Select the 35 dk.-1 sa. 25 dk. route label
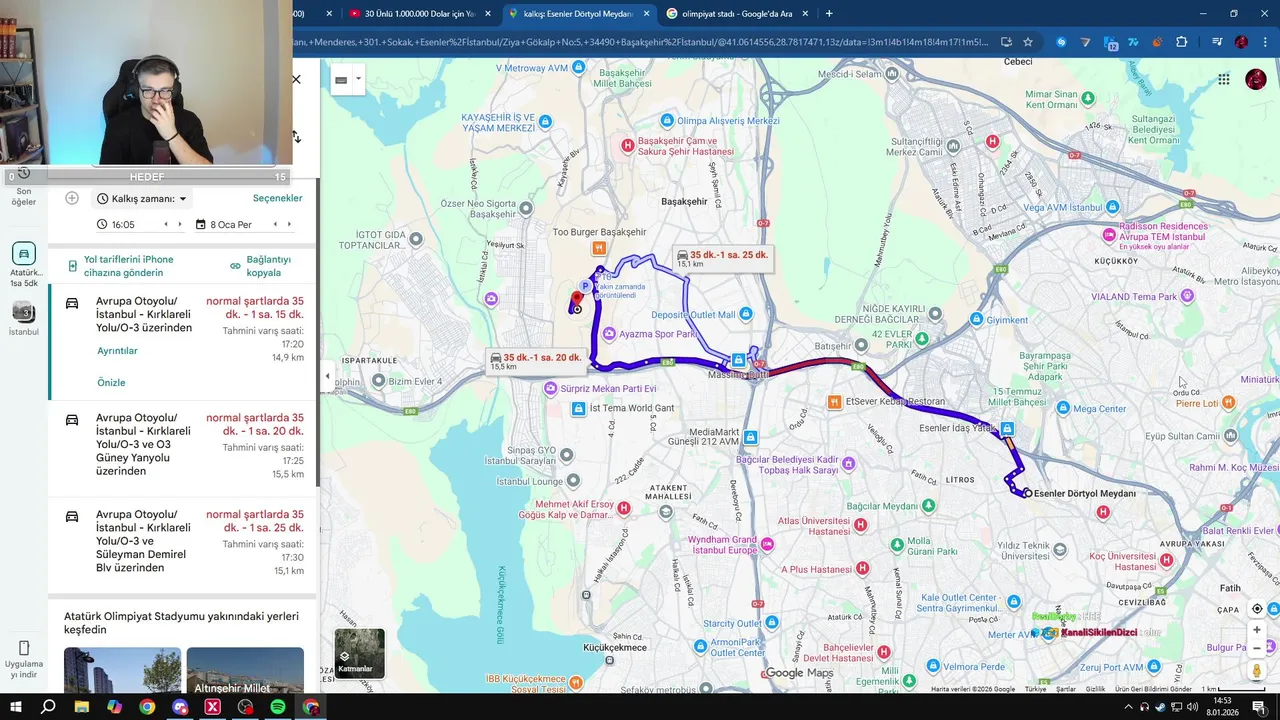The image size is (1280, 720). [722, 258]
